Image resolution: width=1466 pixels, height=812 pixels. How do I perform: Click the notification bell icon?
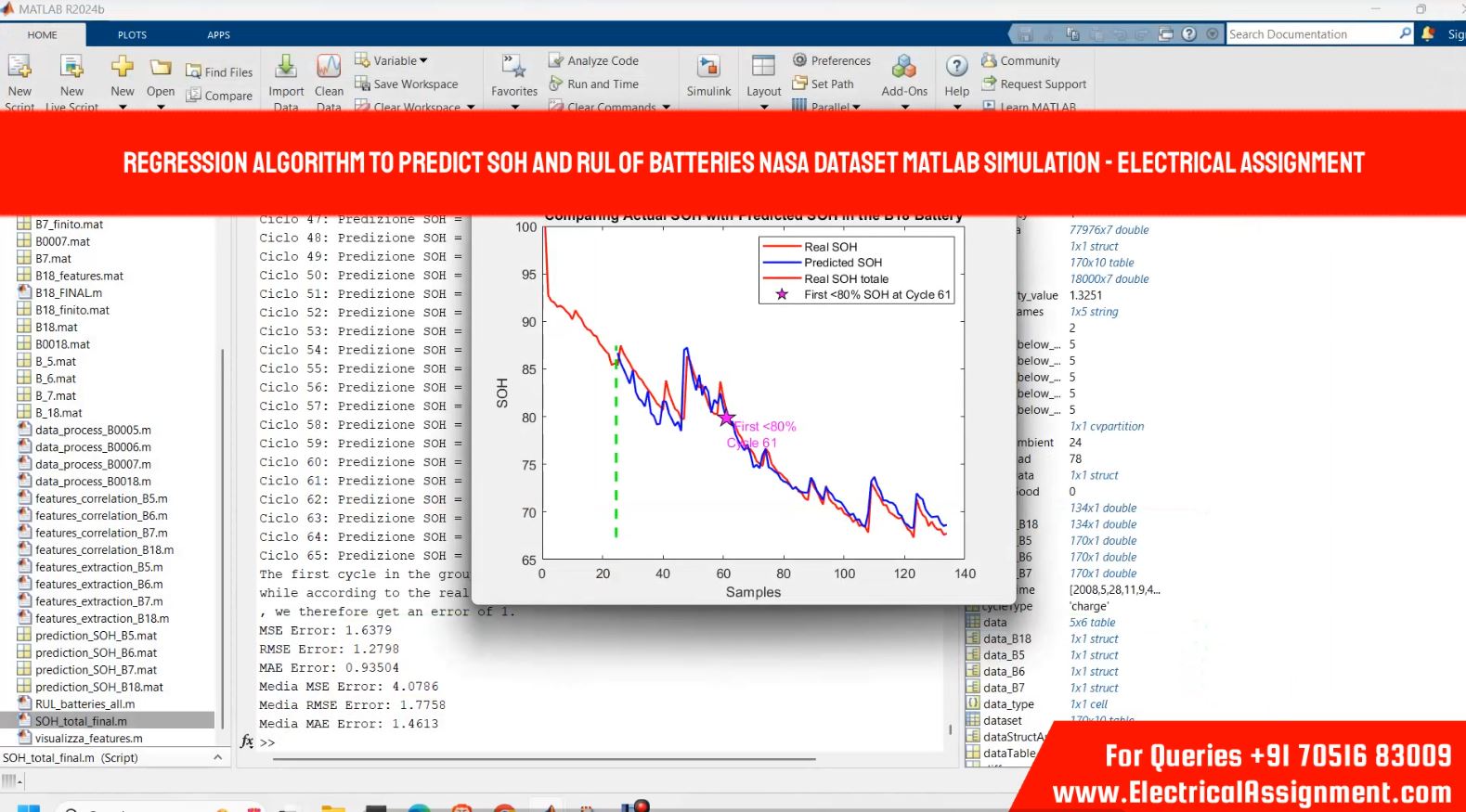click(1428, 33)
